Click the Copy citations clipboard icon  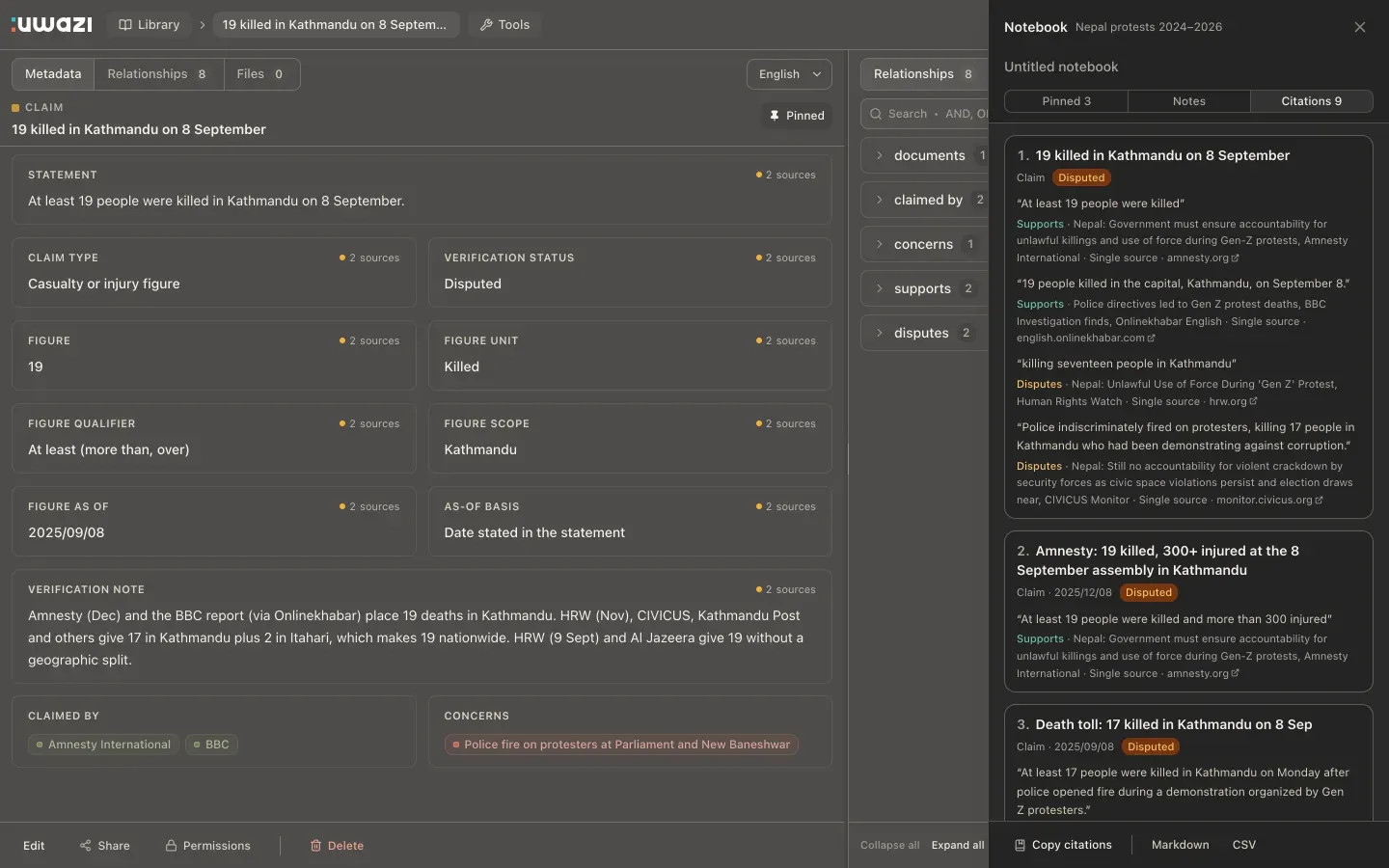[x=1020, y=845]
